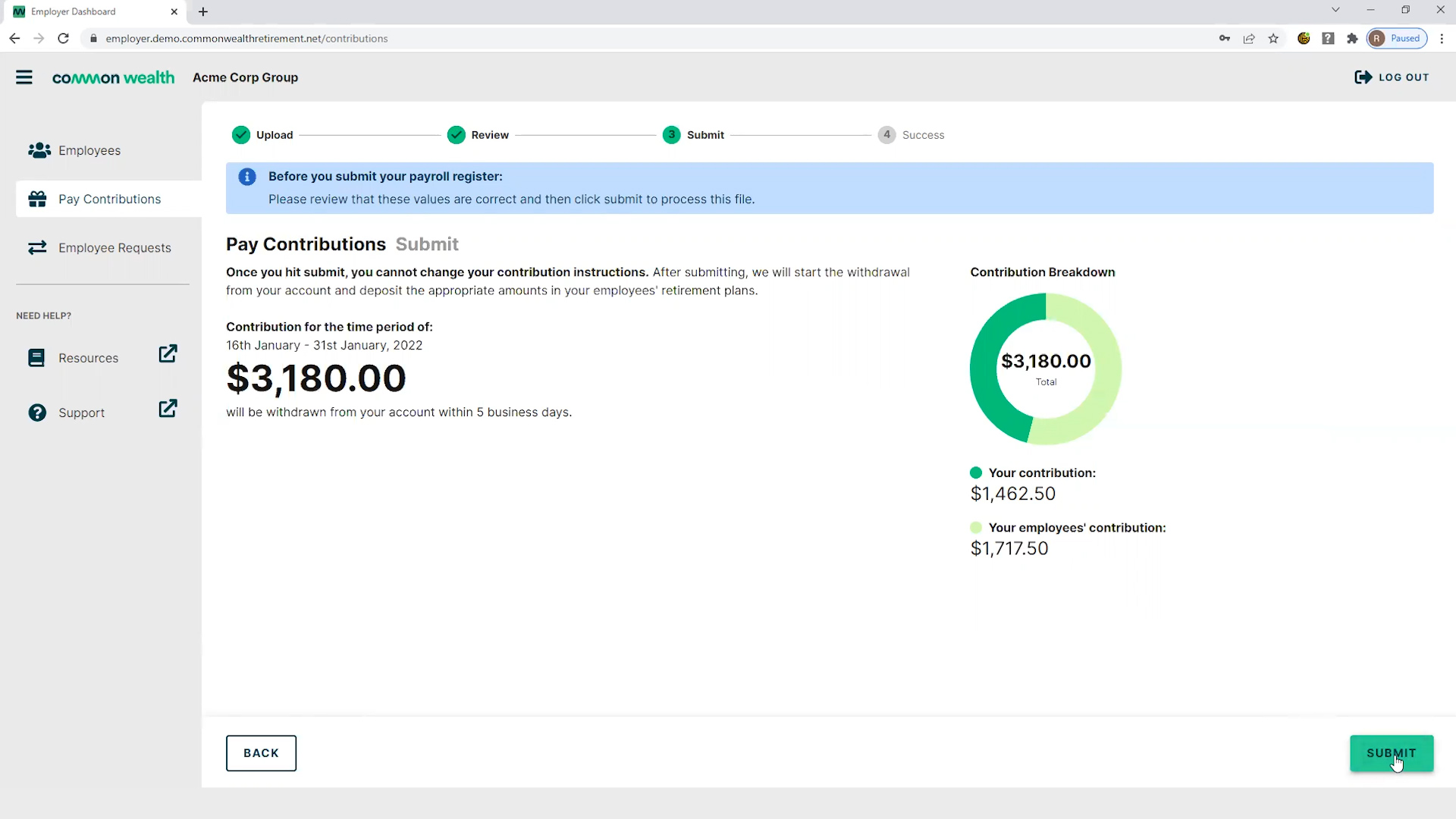Click the blue info icon in banner
Viewport: 1456px width, 819px height.
247,177
